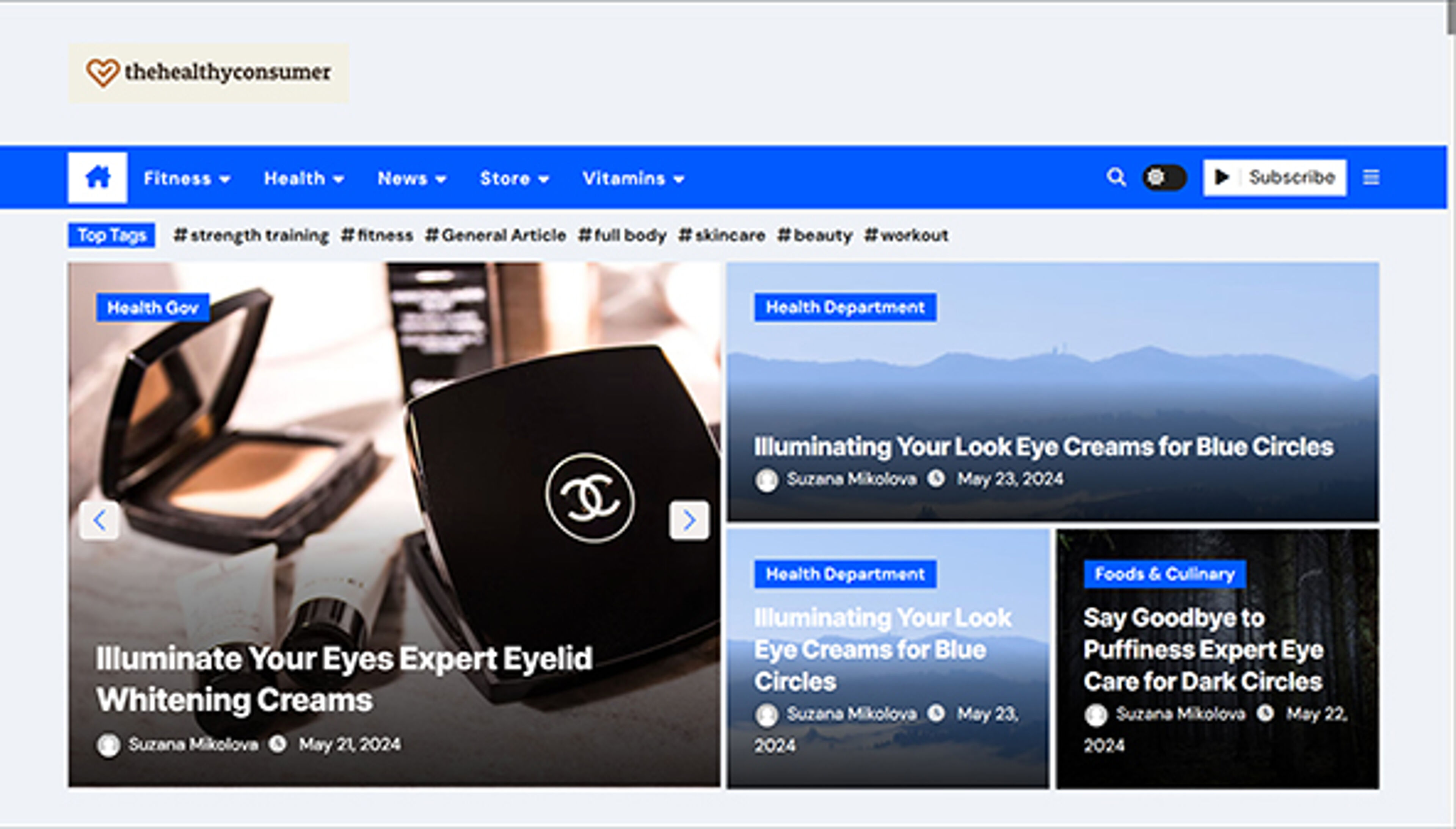Open the News menu item
The image size is (1456, 829).
[411, 179]
